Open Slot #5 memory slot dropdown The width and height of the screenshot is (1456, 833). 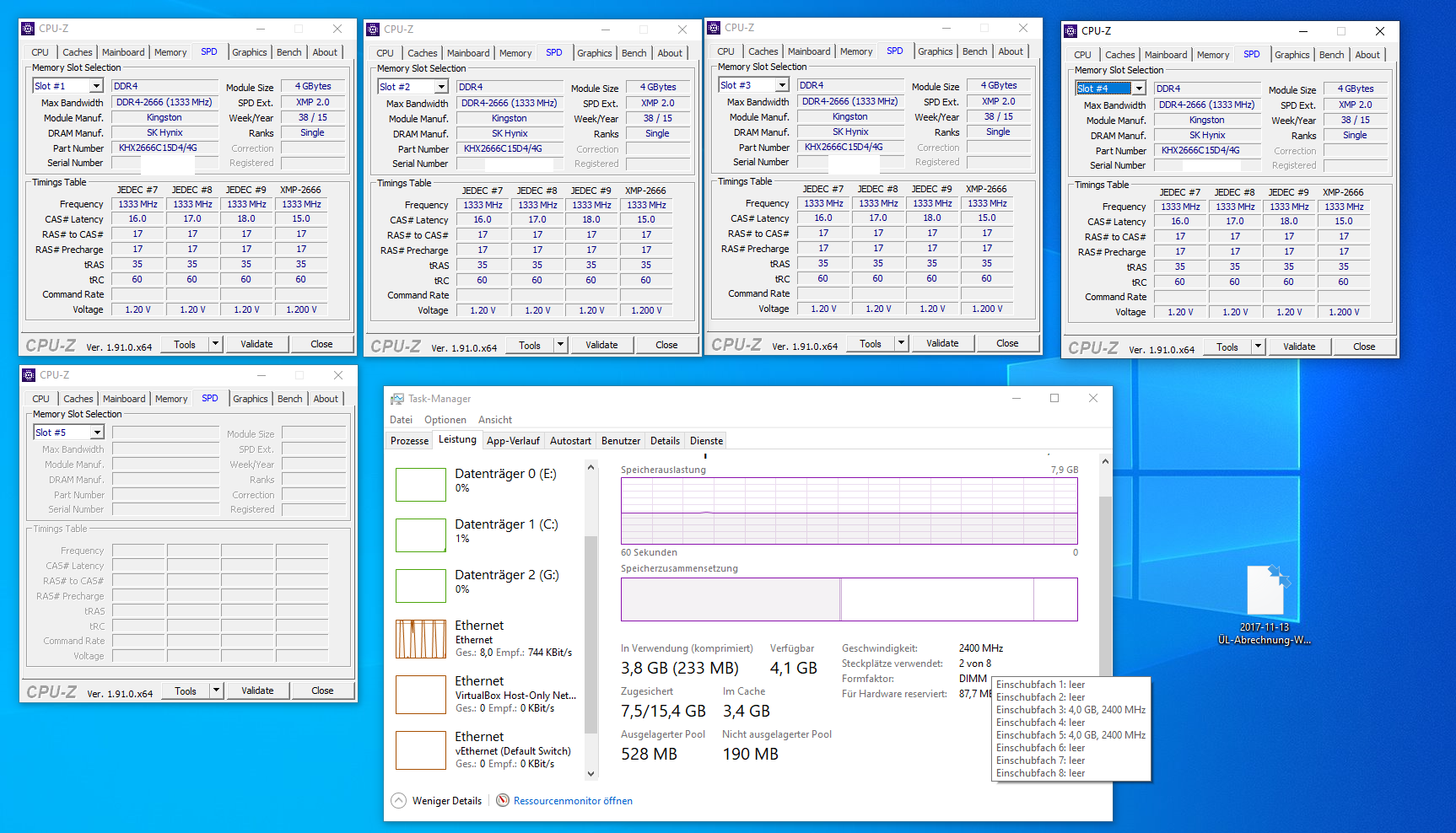tap(97, 433)
